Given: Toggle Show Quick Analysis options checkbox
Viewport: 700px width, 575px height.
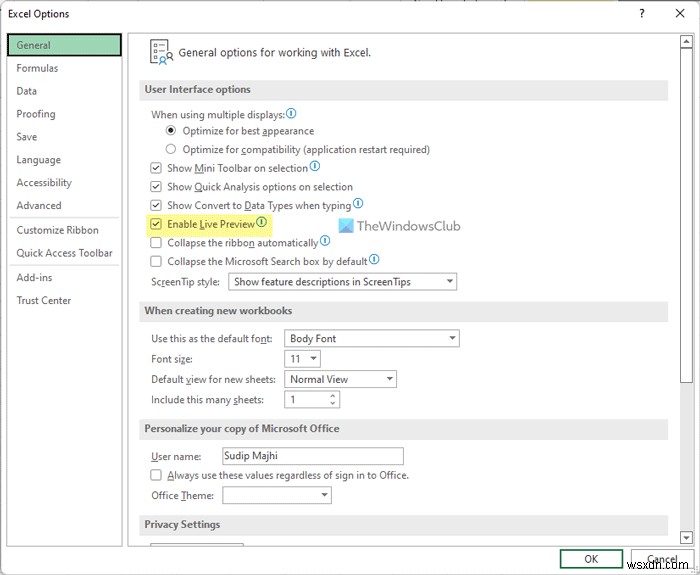Looking at the screenshot, I should pos(156,187).
